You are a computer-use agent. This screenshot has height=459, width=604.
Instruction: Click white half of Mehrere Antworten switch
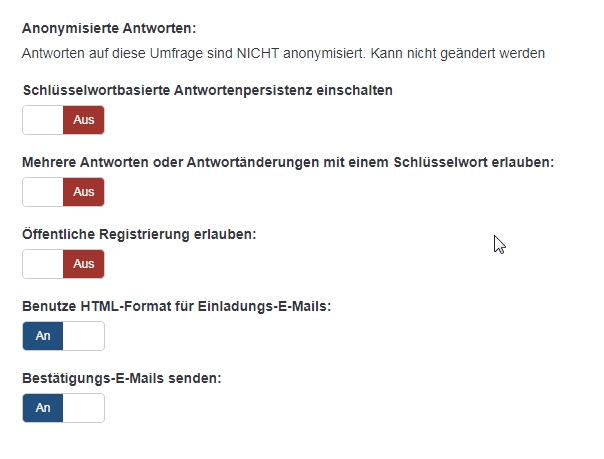point(42,192)
